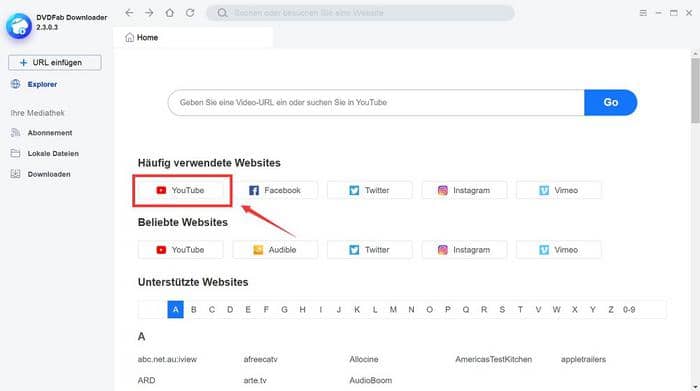
Task: Select letter X in the alphabet filter
Action: click(575, 309)
